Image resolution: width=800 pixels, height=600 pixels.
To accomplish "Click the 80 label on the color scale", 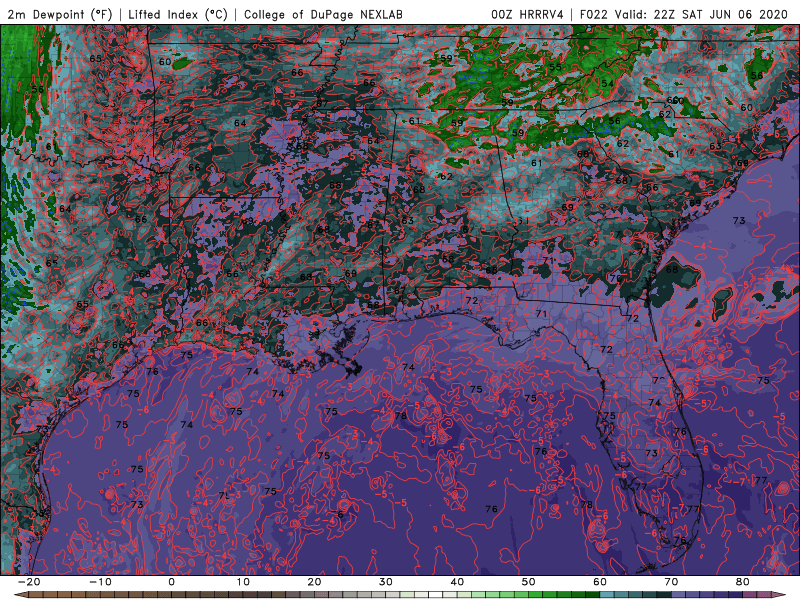I will 743,582.
